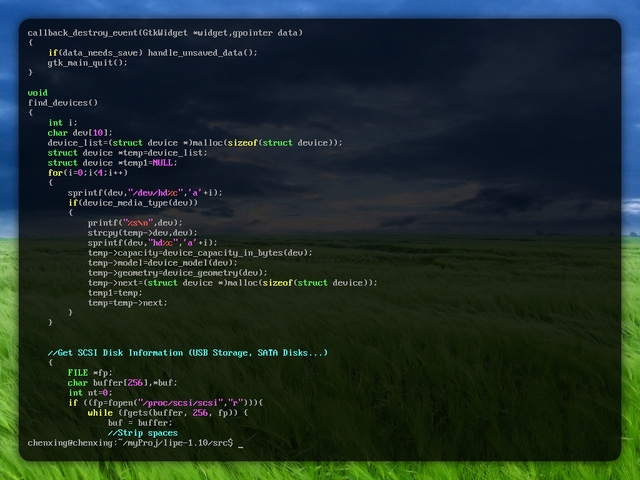Click the 'temp=temp->next;' line
Viewport: 640px width, 480px height.
(x=128, y=303)
